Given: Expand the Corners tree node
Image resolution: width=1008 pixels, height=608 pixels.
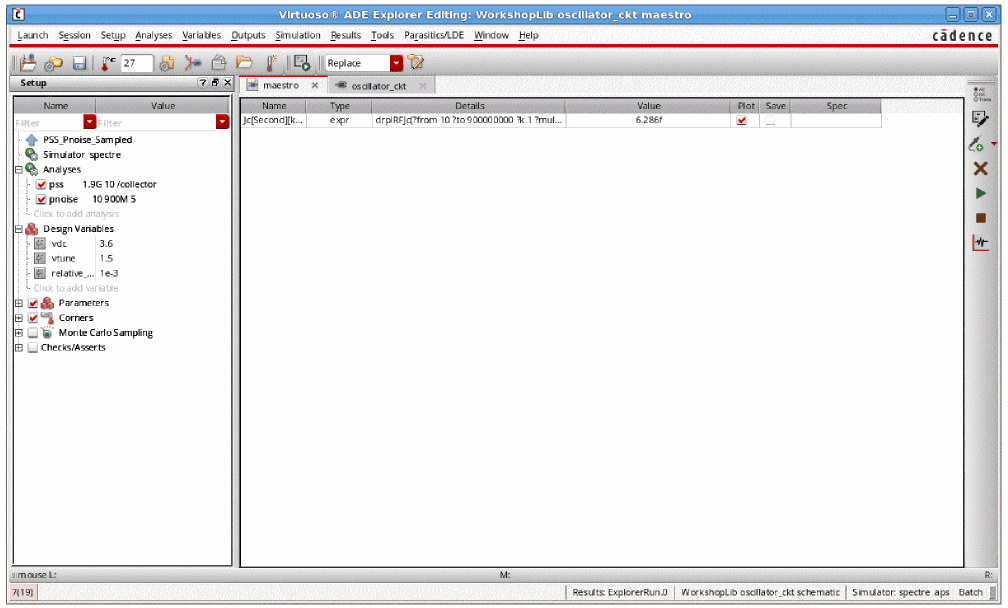Looking at the screenshot, I should pyautogui.click(x=19, y=317).
